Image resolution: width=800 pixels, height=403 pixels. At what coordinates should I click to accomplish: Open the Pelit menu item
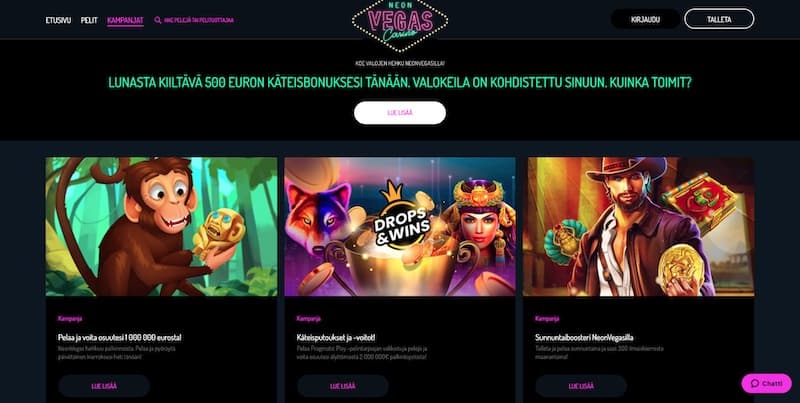click(89, 20)
